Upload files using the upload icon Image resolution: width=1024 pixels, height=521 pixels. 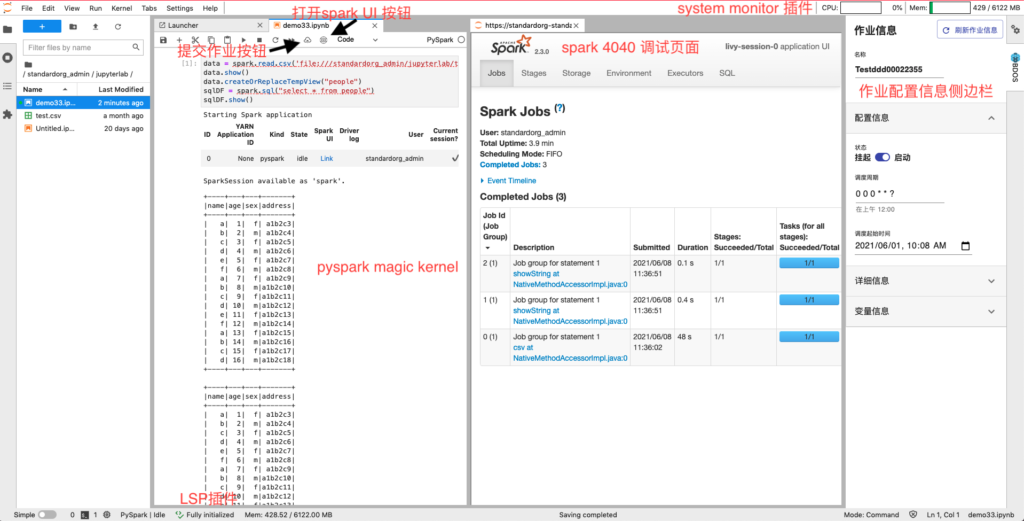96,26
